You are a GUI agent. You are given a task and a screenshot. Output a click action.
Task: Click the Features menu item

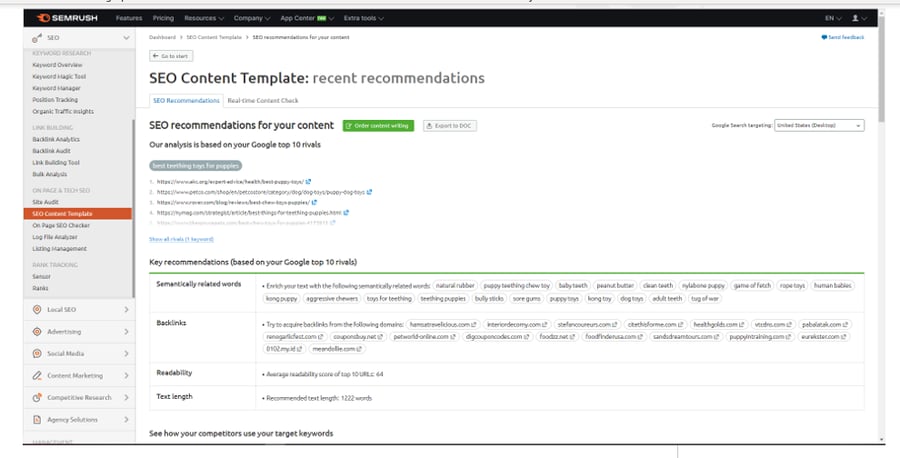(x=129, y=18)
